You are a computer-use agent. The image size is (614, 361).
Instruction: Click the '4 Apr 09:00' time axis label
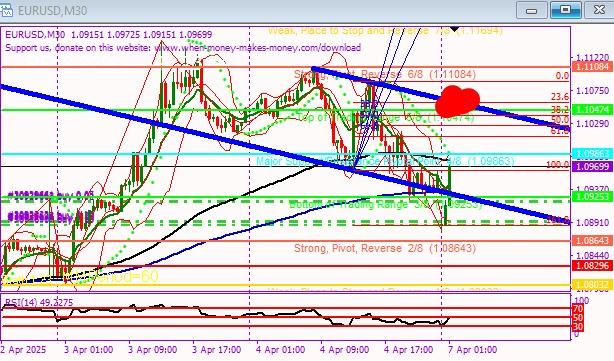pyautogui.click(x=344, y=349)
